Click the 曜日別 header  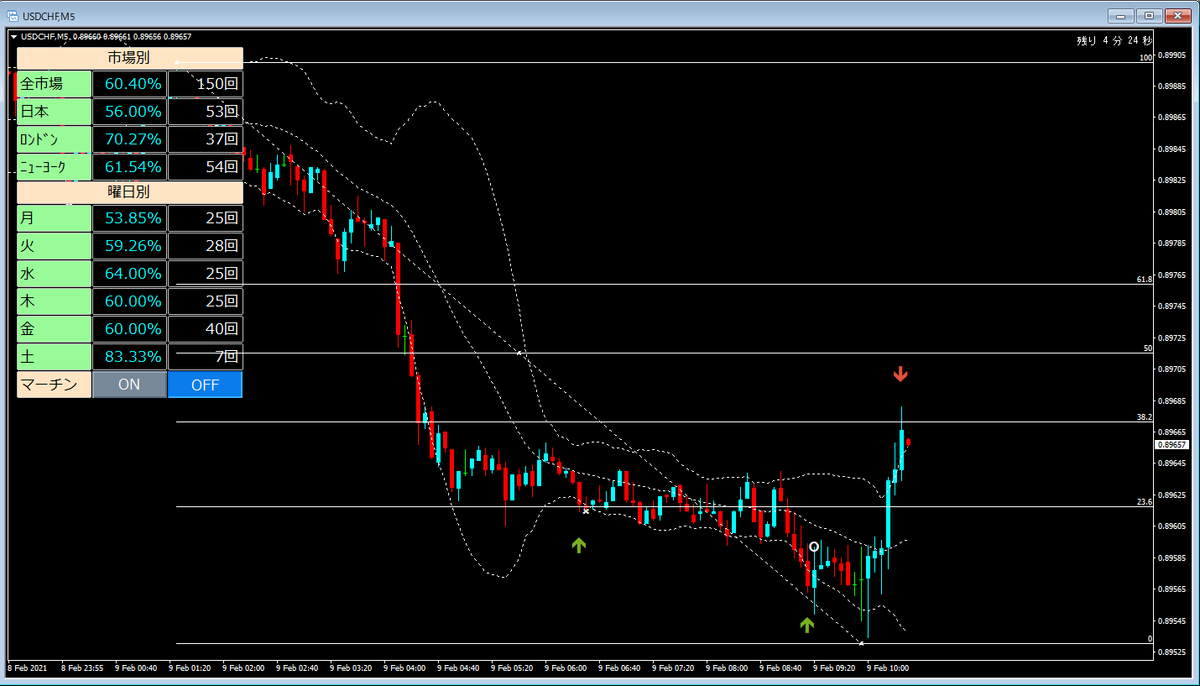[130, 191]
